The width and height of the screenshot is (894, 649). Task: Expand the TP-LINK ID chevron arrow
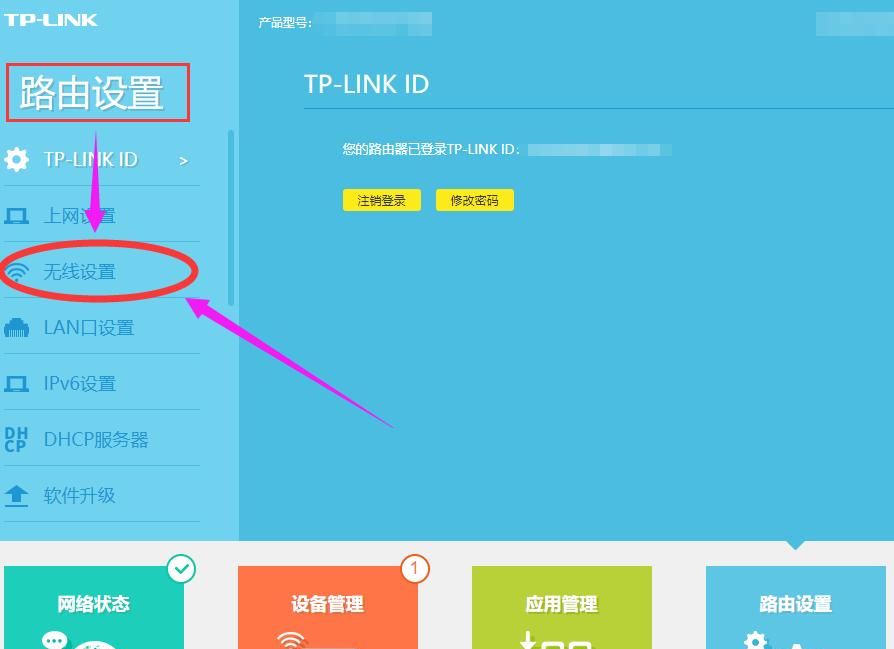coord(184,161)
